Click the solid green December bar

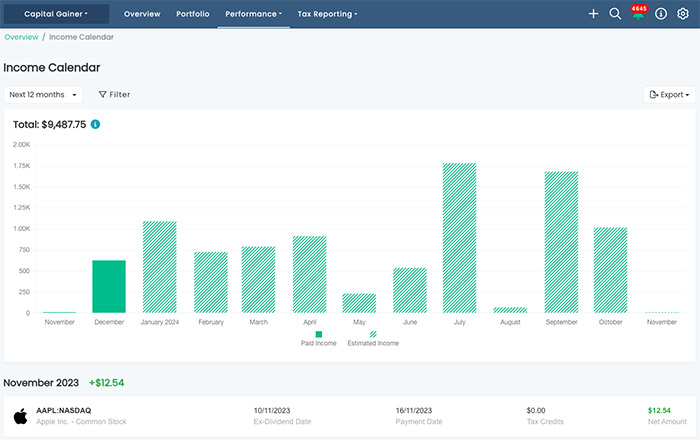(109, 287)
